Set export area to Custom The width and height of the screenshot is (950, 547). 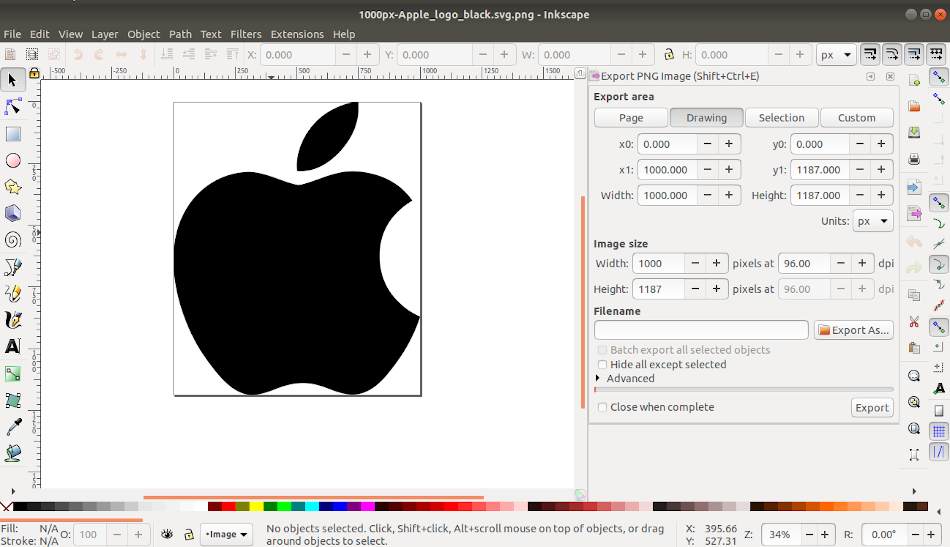(857, 118)
